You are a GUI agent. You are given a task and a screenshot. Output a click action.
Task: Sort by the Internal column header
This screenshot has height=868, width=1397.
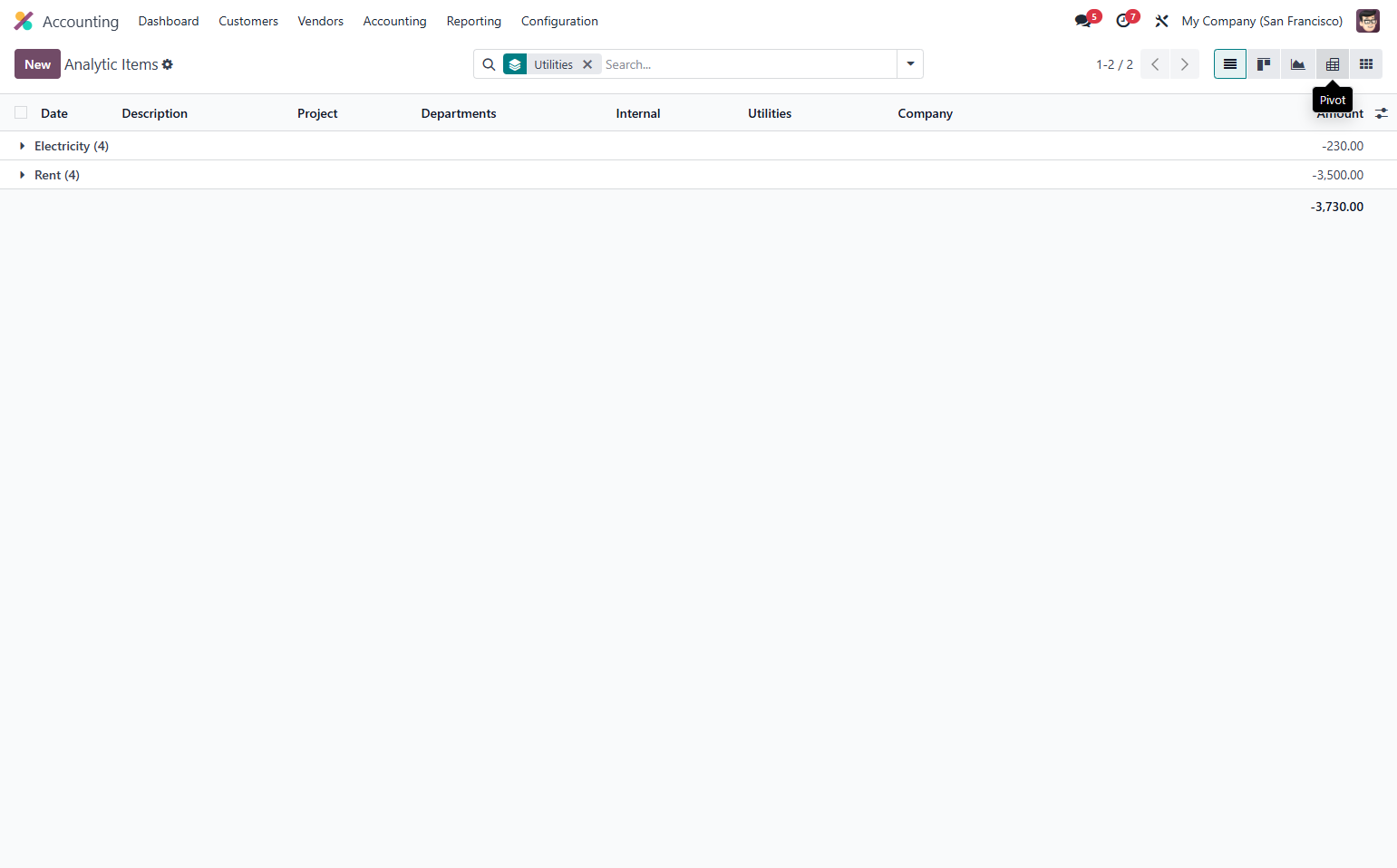[x=638, y=113]
